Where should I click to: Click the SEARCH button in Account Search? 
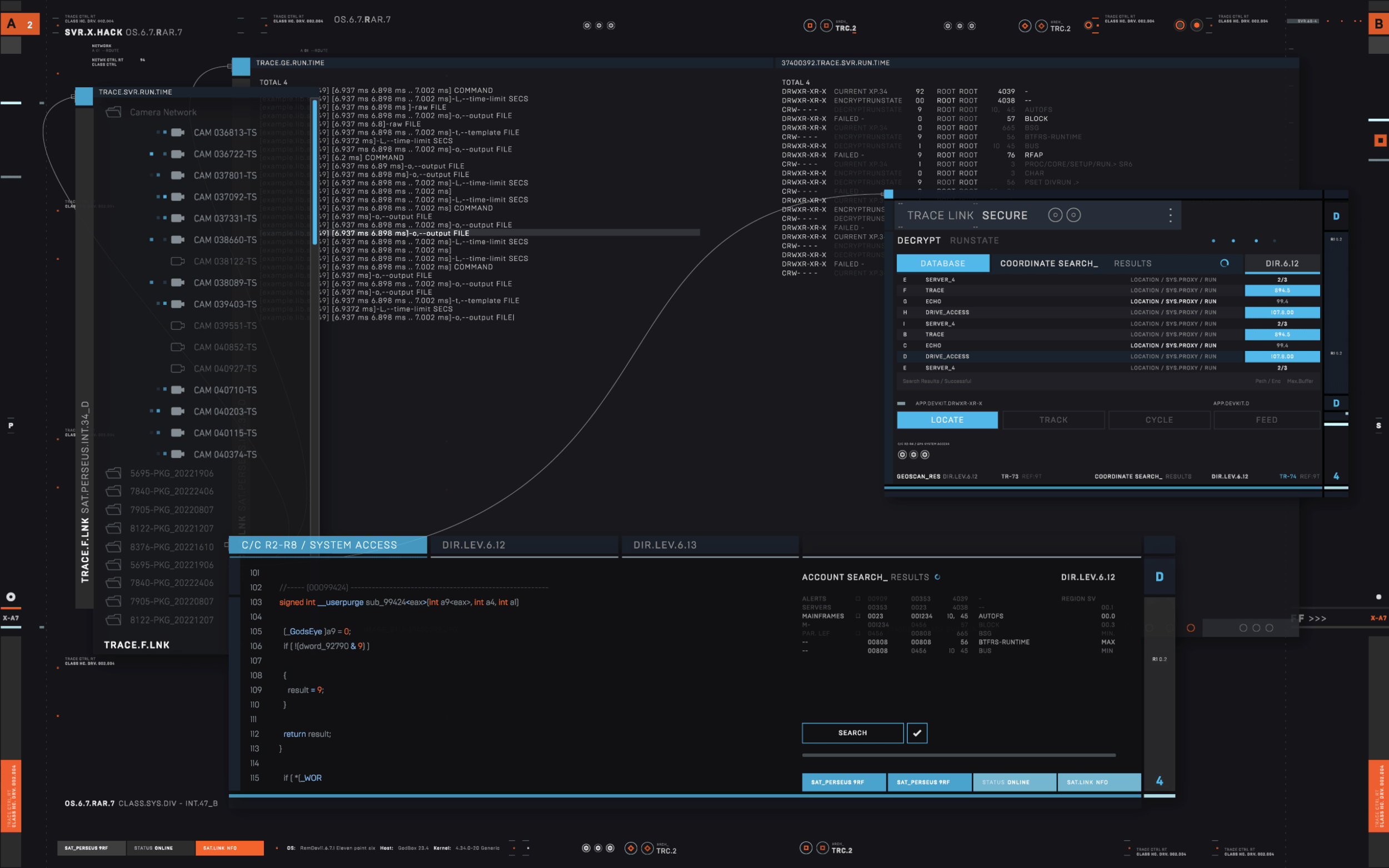[x=852, y=733]
